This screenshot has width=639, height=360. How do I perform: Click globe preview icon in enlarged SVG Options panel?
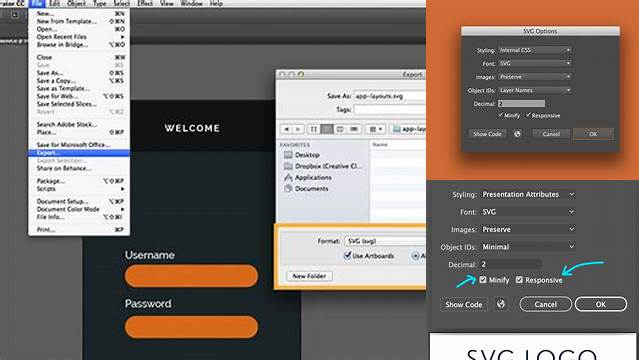coord(501,304)
